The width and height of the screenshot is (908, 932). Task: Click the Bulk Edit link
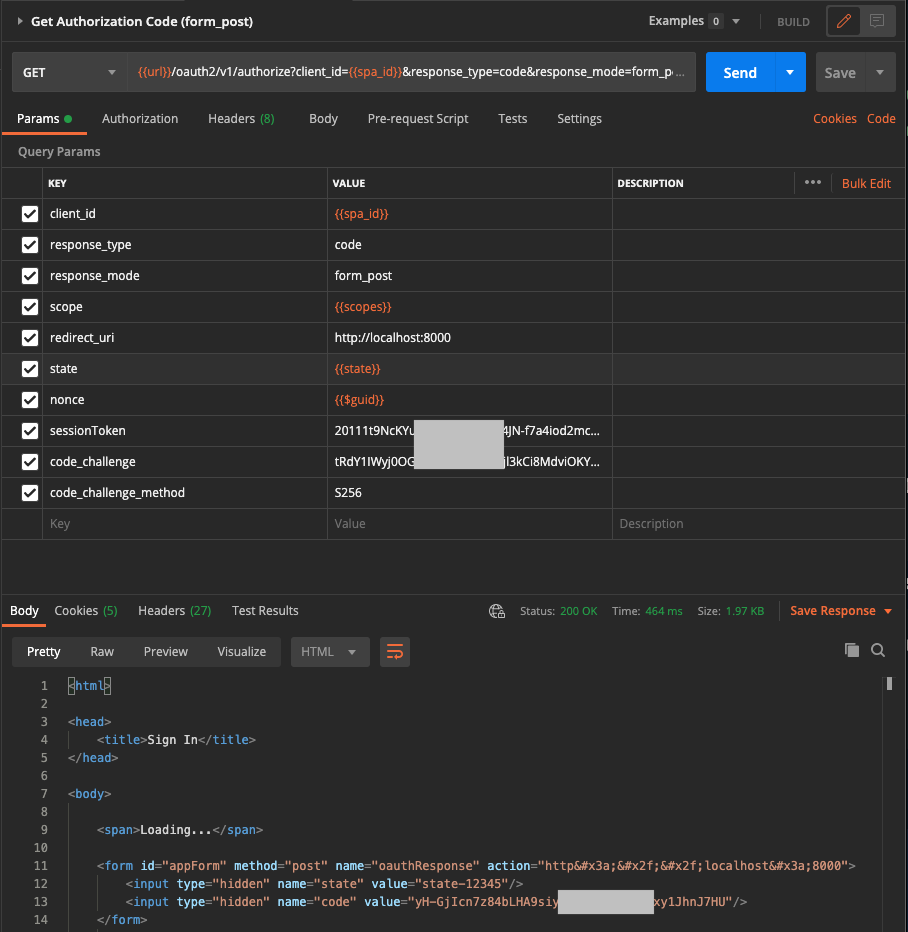866,183
